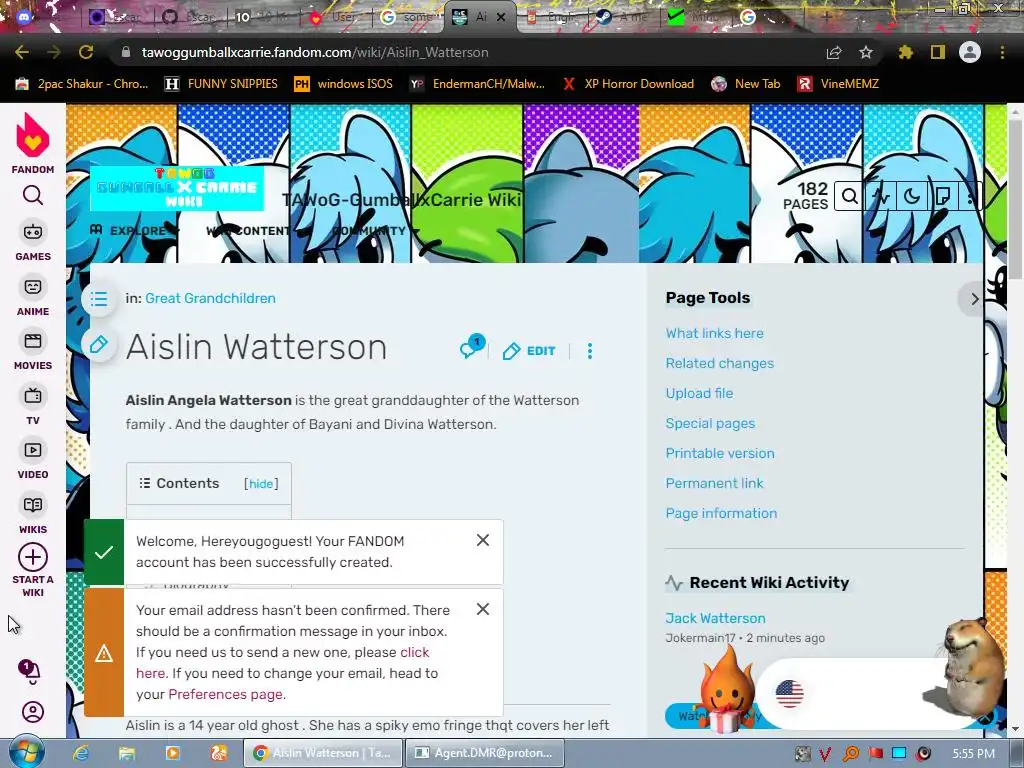Open the windows ISOS bookmark
Screen dimensions: 1024x768
(344, 84)
